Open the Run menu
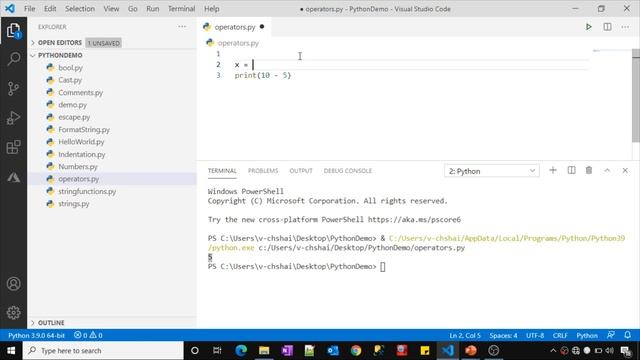640x360 pixels. point(153,9)
